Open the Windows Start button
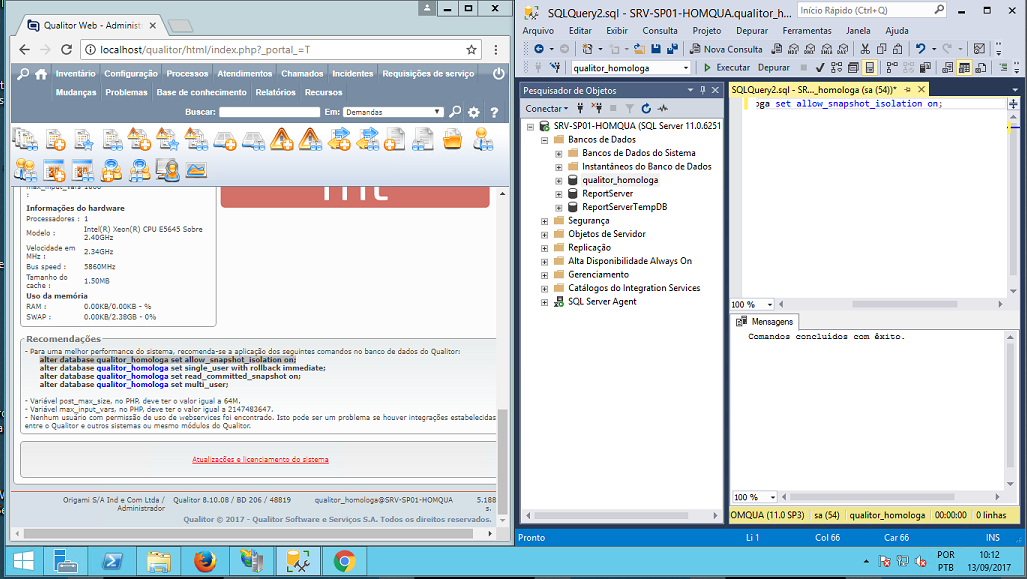1027x579 pixels. [24, 562]
